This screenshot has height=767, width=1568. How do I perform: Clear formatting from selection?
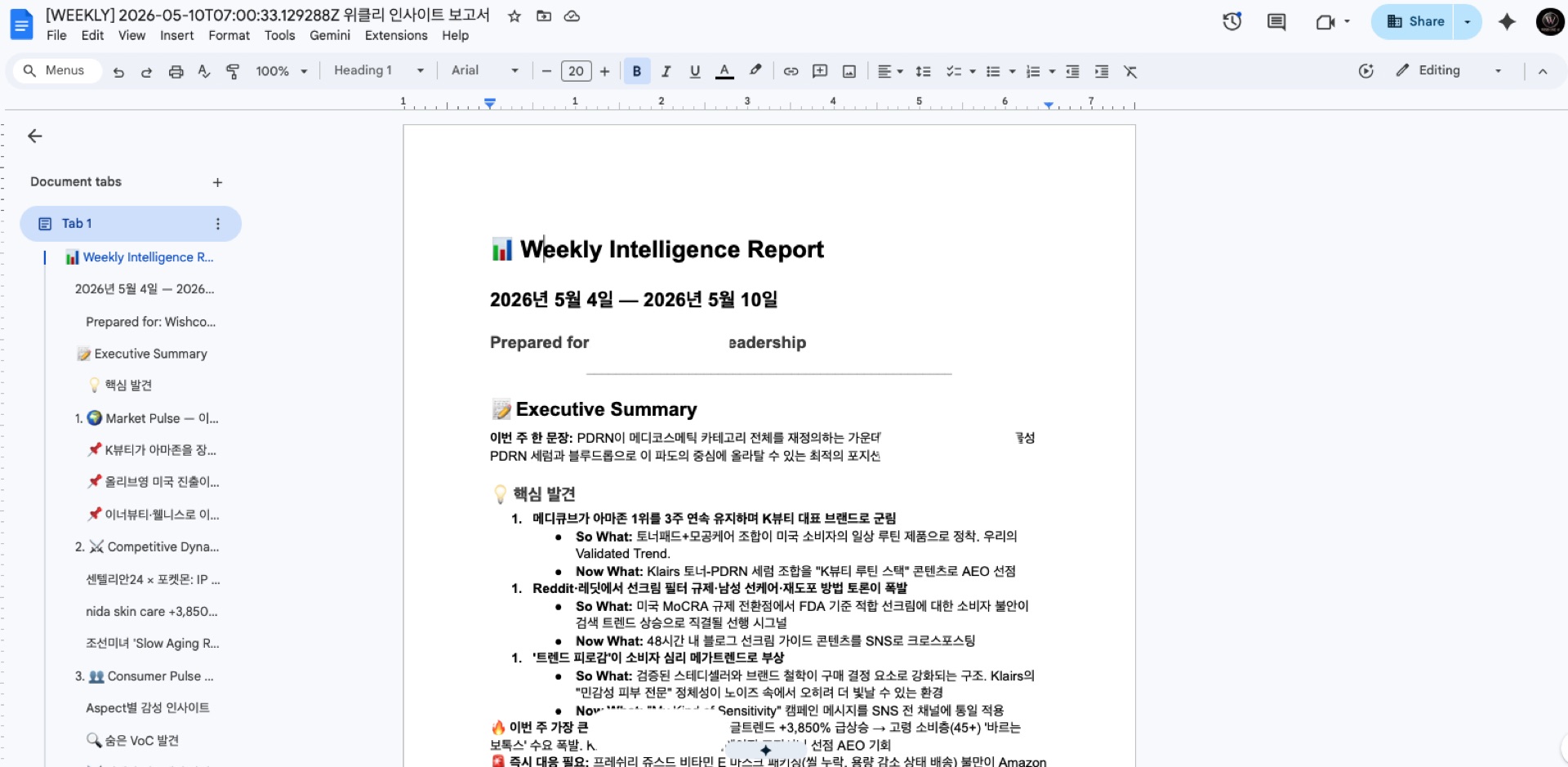[x=1130, y=71]
